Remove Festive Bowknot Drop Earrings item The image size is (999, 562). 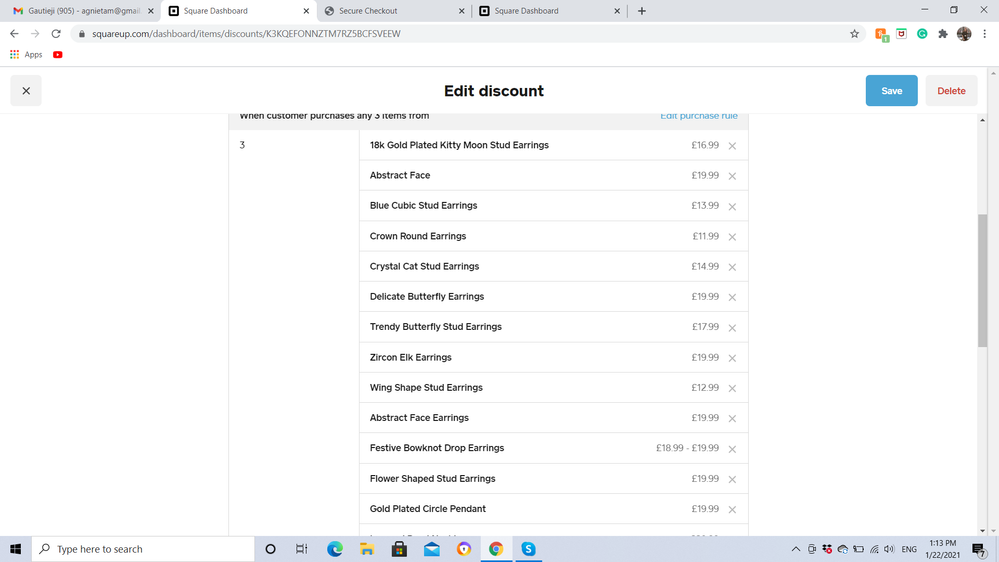pyautogui.click(x=732, y=449)
